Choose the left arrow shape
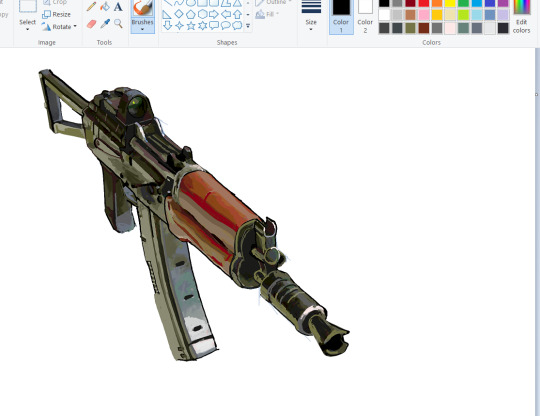The height and width of the screenshot is (416, 540). point(226,14)
